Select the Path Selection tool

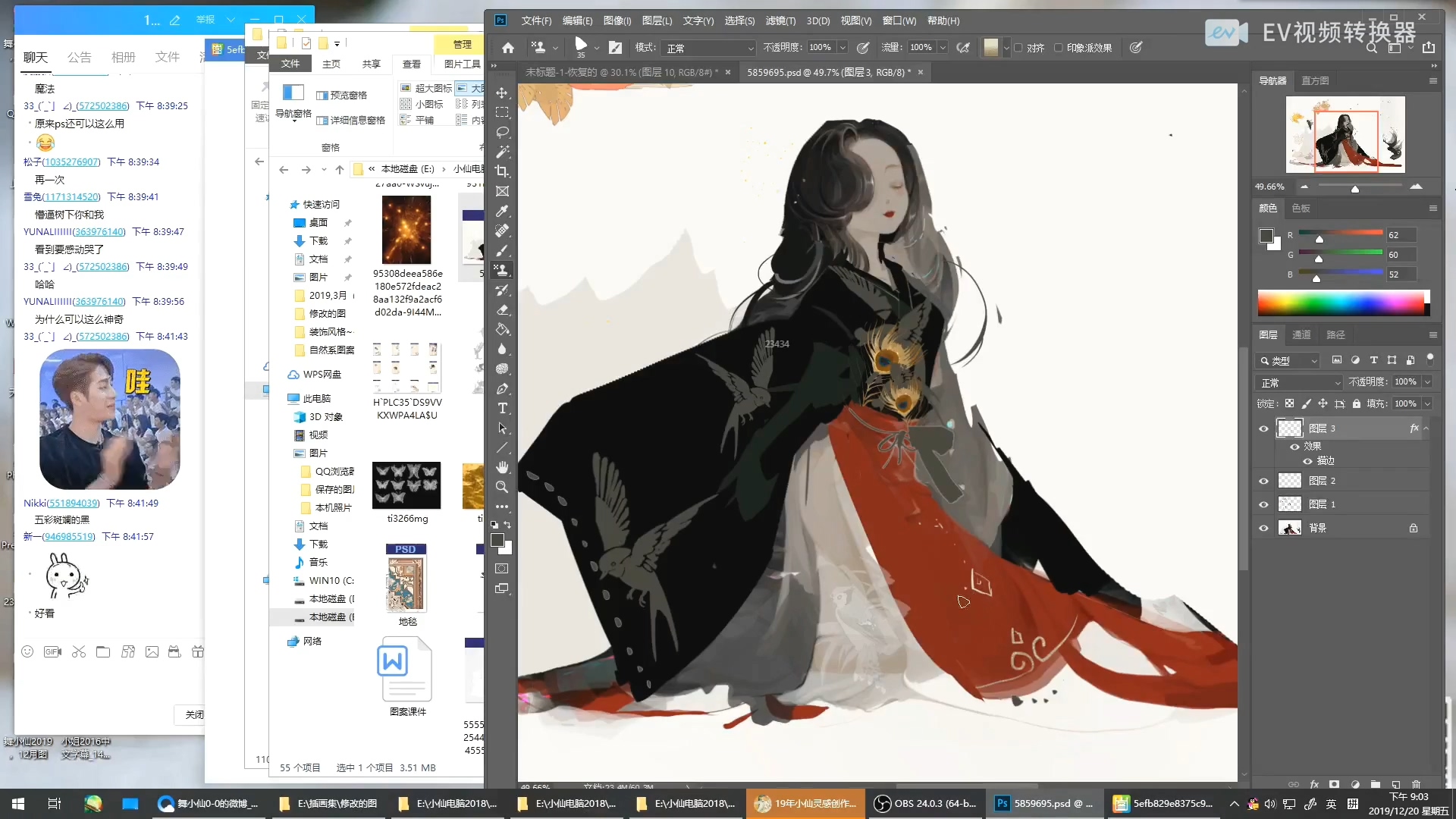(x=502, y=428)
